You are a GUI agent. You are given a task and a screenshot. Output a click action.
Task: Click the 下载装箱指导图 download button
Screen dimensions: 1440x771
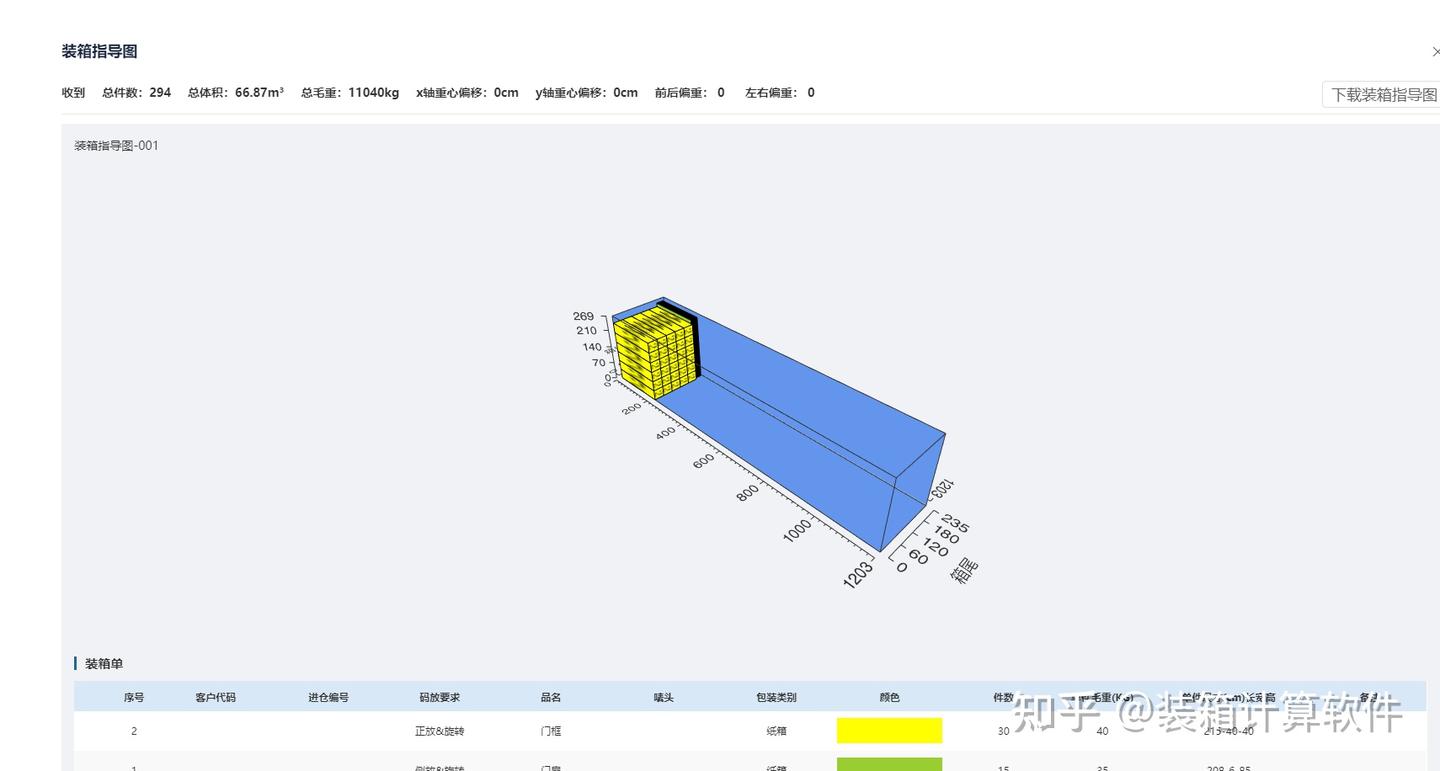pos(1383,95)
